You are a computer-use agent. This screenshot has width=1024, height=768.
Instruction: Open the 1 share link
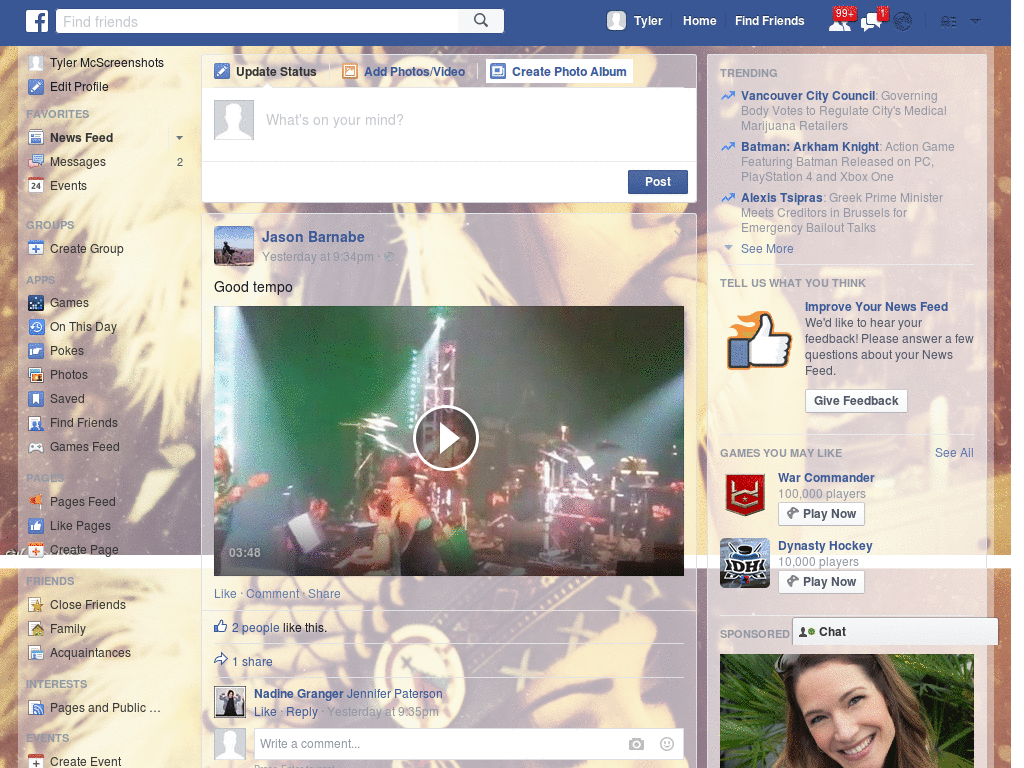[x=252, y=662]
